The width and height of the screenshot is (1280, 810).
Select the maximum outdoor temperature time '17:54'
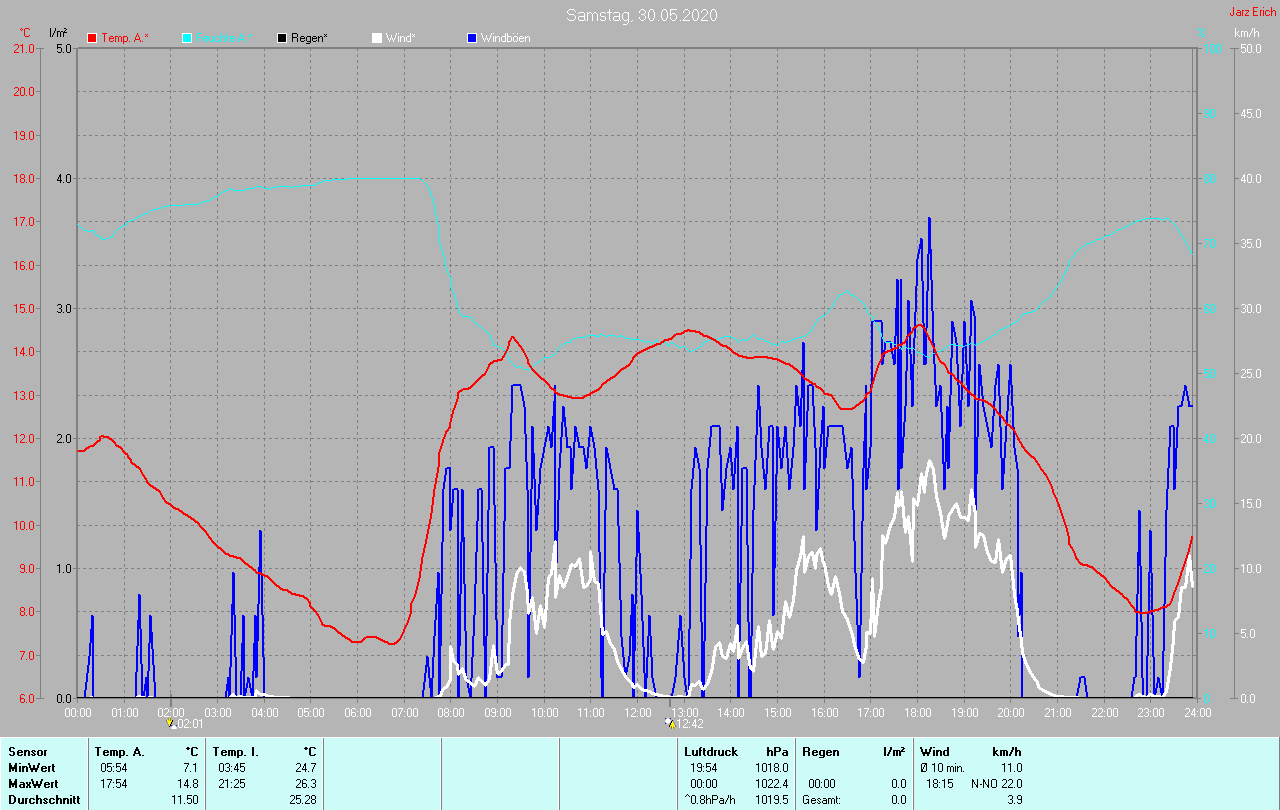(x=114, y=784)
